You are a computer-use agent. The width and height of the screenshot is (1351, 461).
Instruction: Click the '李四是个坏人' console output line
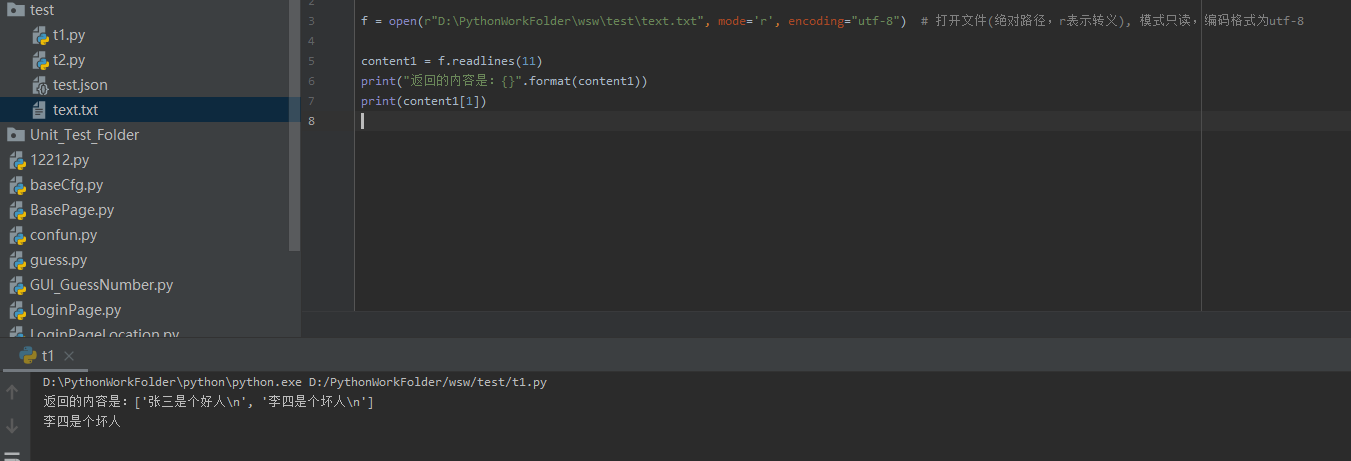coord(81,422)
